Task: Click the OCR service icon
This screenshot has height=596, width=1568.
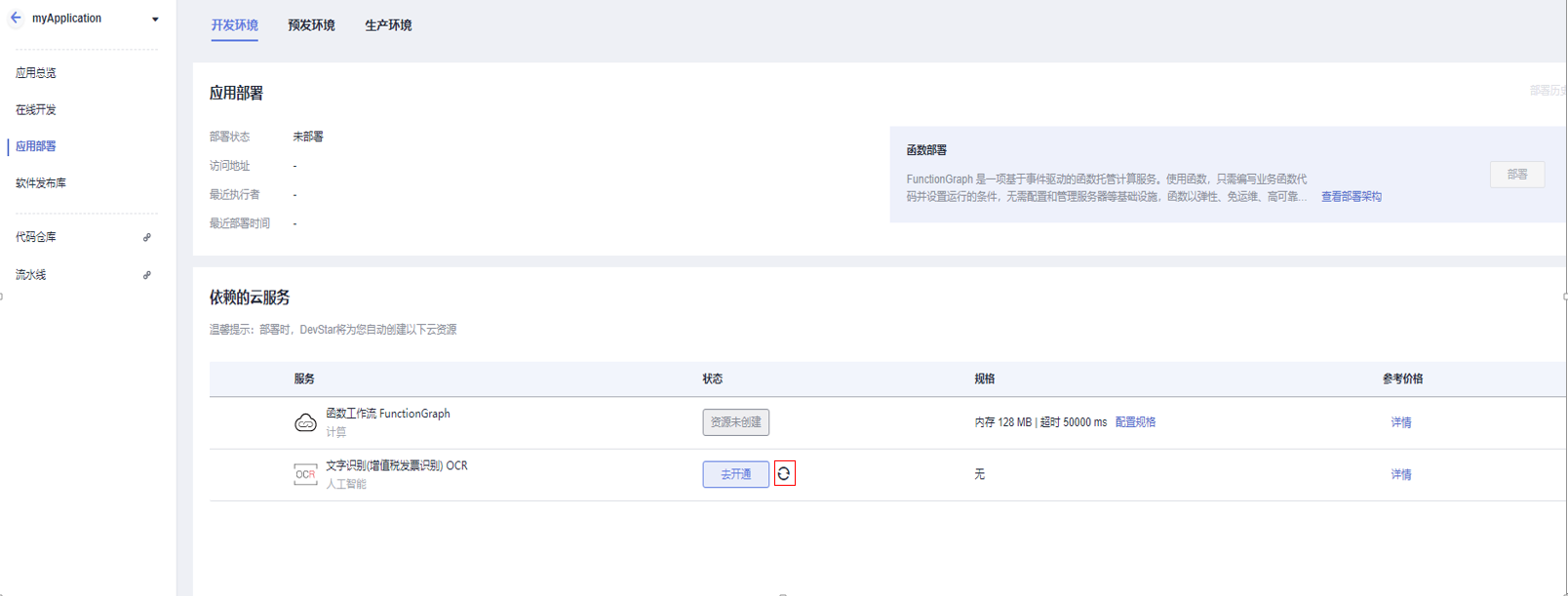Action: pyautogui.click(x=305, y=474)
